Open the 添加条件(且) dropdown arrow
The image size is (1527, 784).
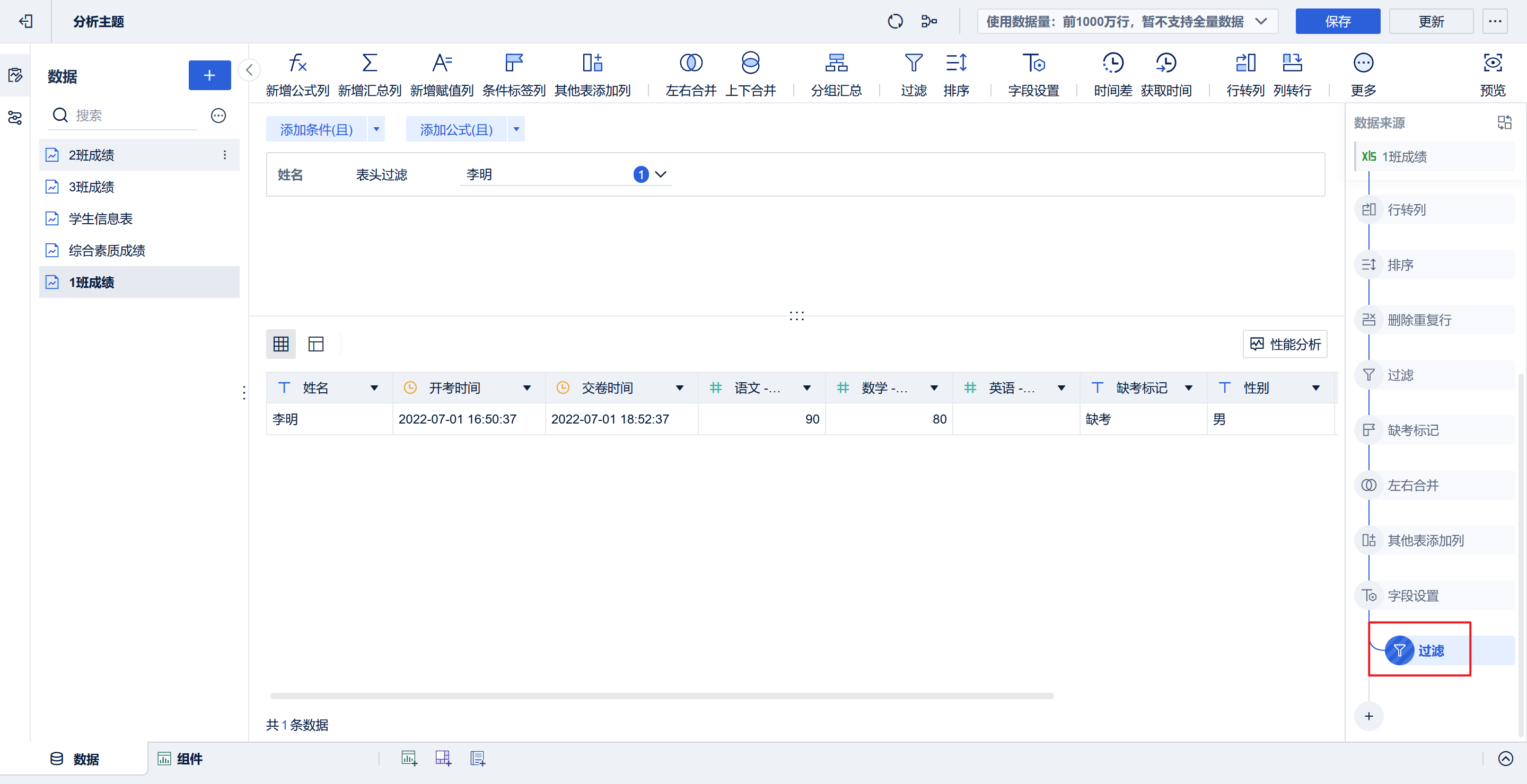(376, 129)
